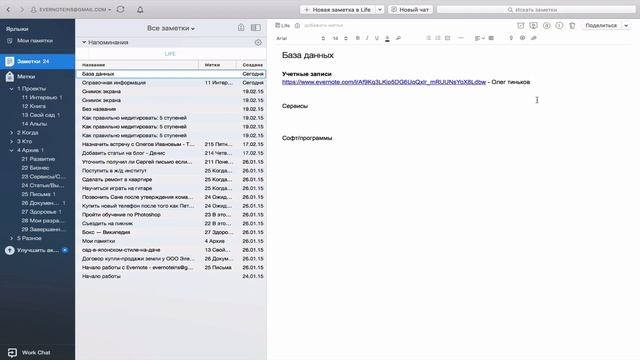Viewport: 640px width, 360px height.
Task: Take a snapshot camera icon
Action: click(x=522, y=38)
